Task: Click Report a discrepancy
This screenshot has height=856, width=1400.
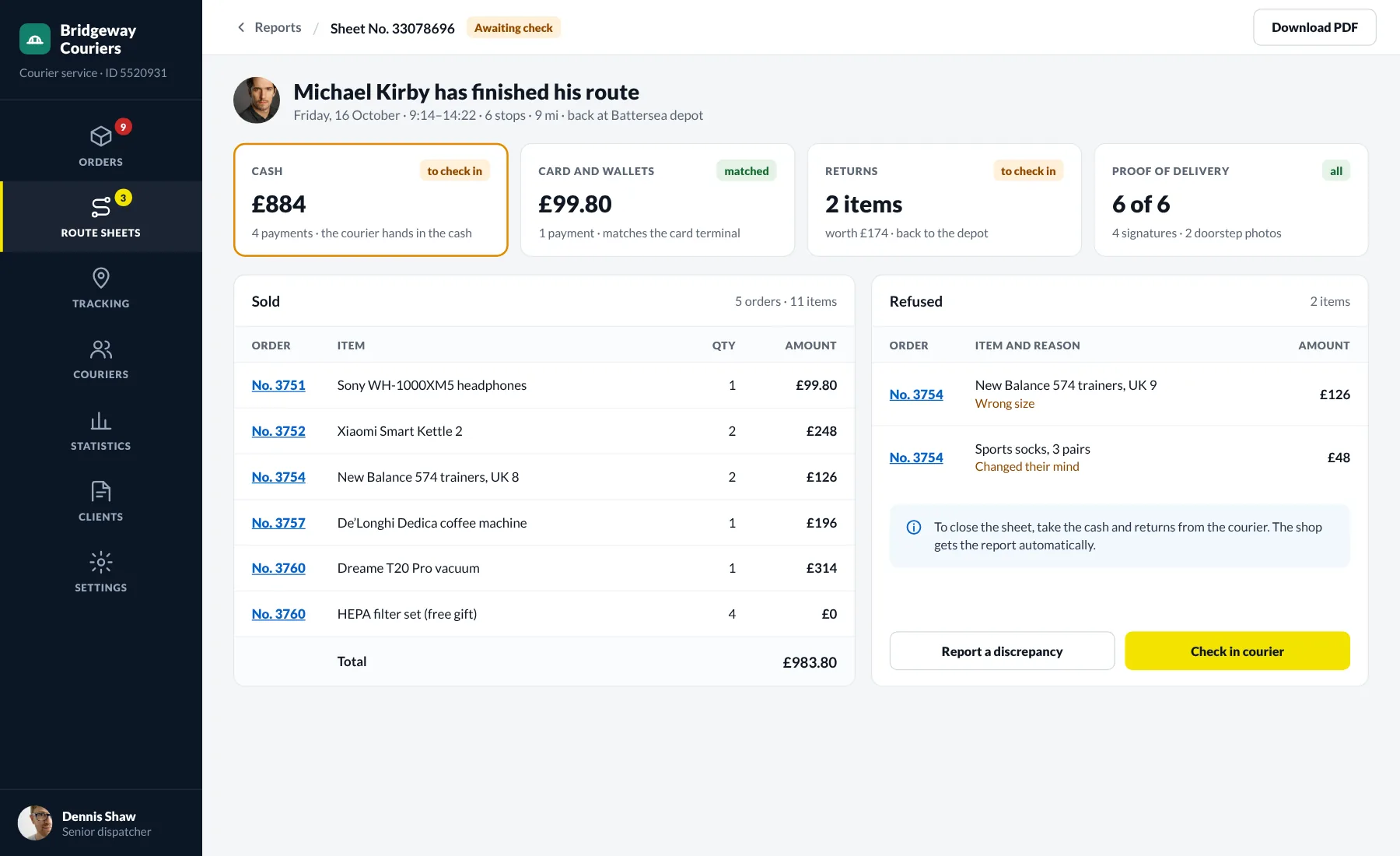Action: 1002,651
